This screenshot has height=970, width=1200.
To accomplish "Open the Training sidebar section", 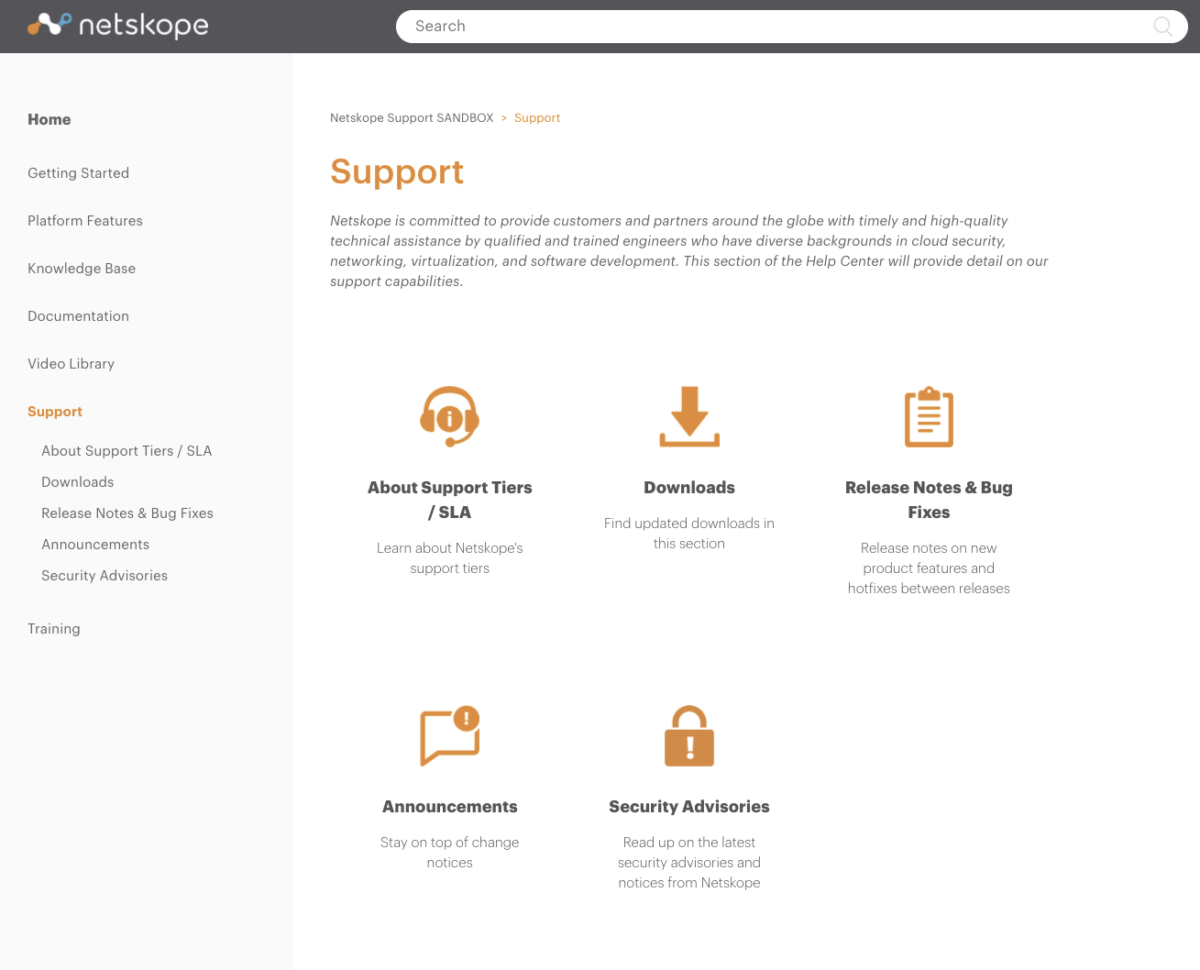I will coord(54,629).
